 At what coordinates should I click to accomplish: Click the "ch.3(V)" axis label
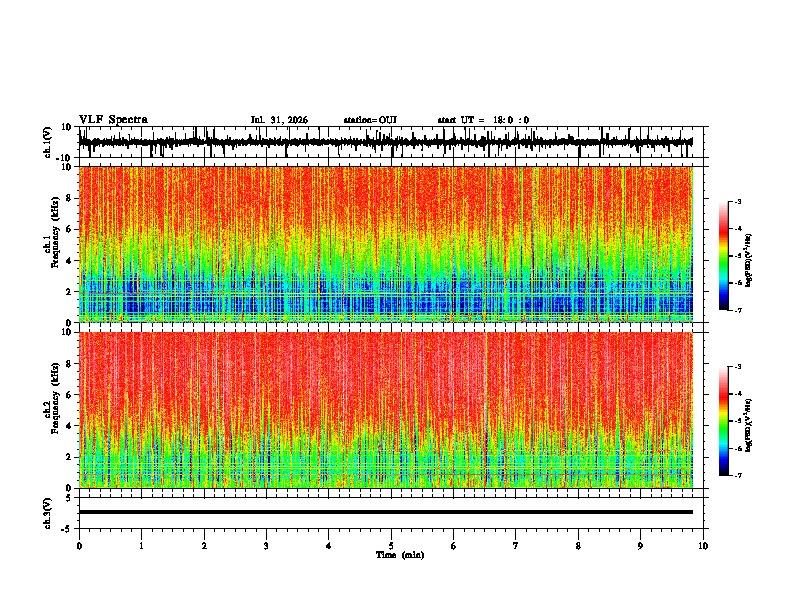coord(48,514)
